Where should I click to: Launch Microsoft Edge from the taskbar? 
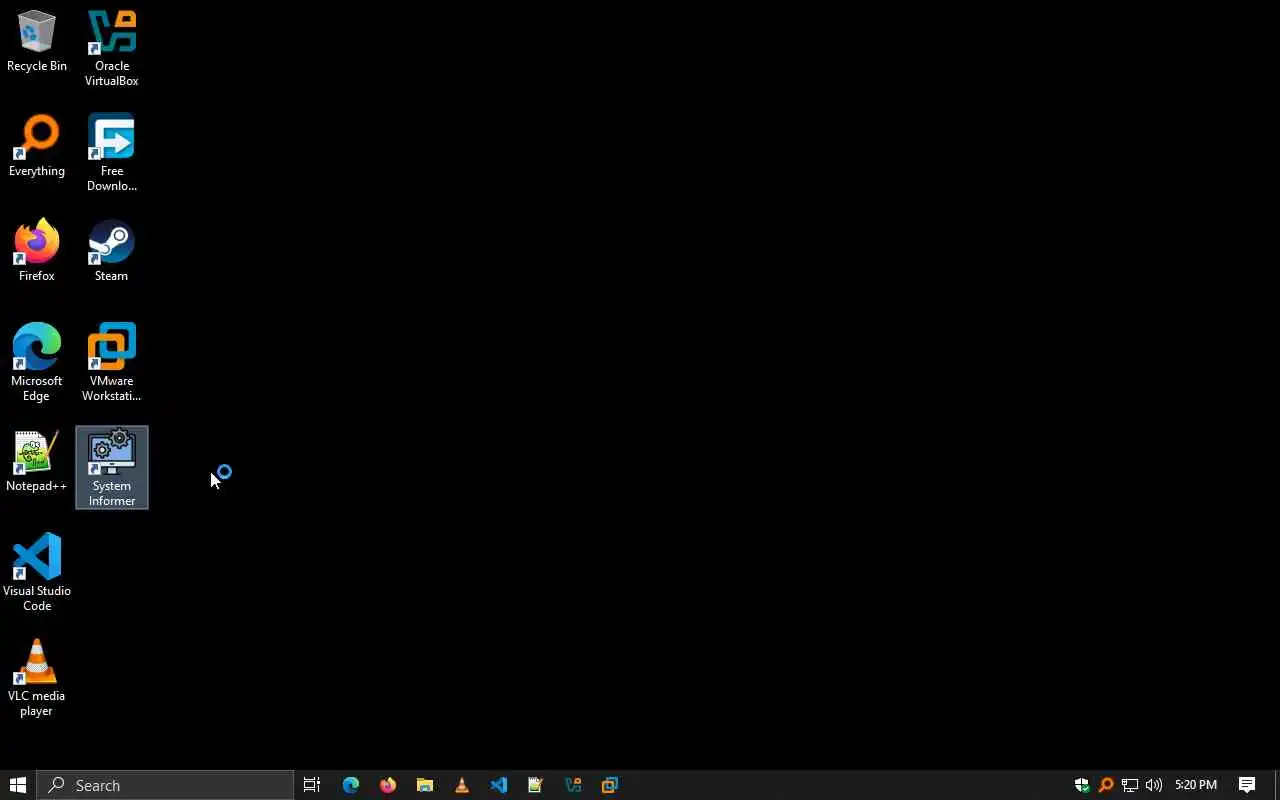pyautogui.click(x=351, y=785)
